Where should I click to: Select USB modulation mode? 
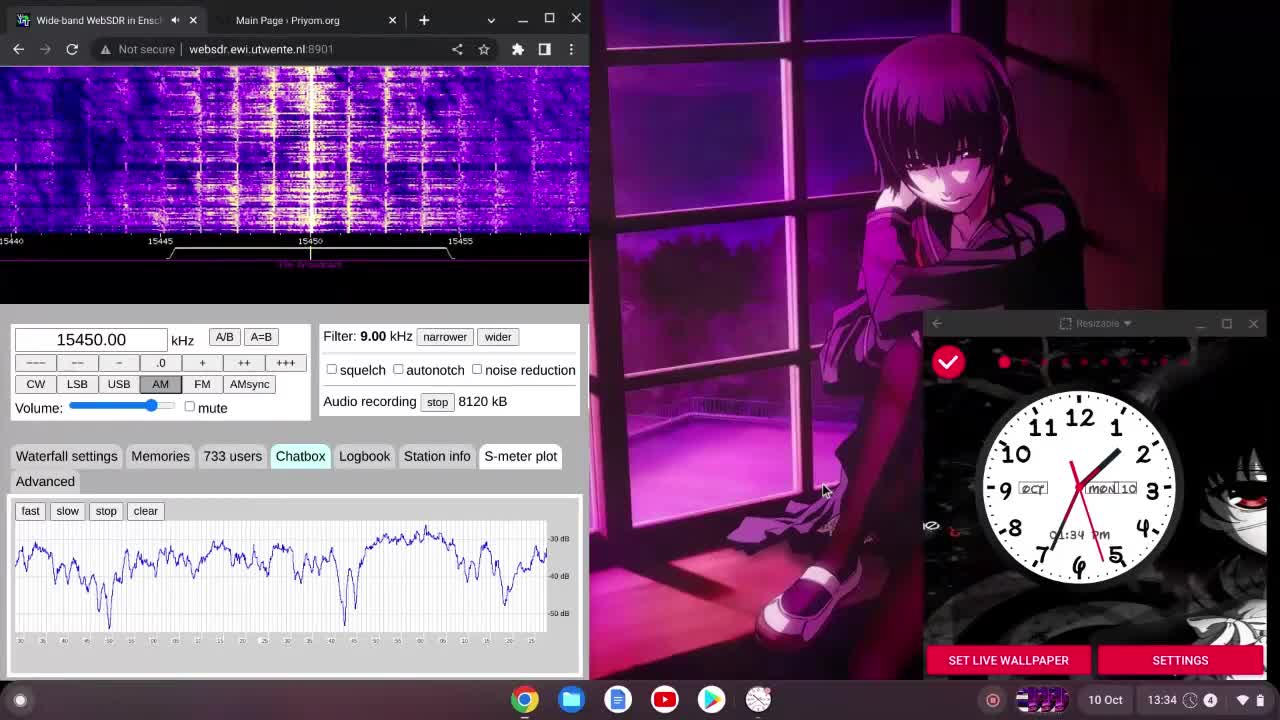coord(119,384)
